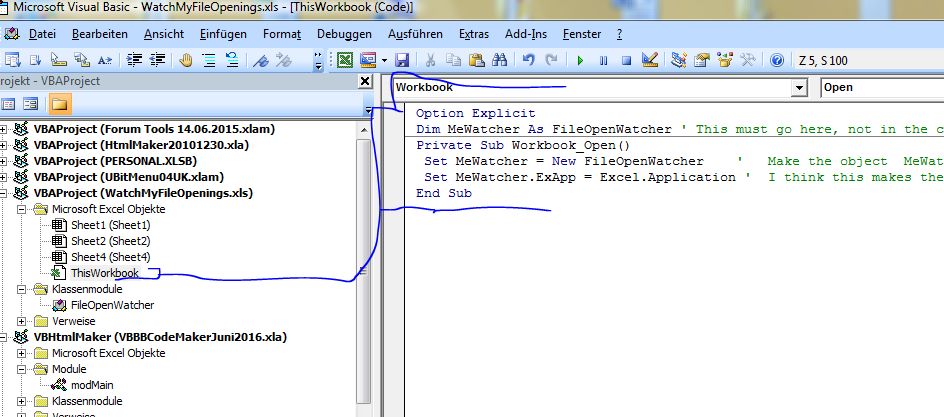
Task: Open the Ansicht menu
Action: 164,34
